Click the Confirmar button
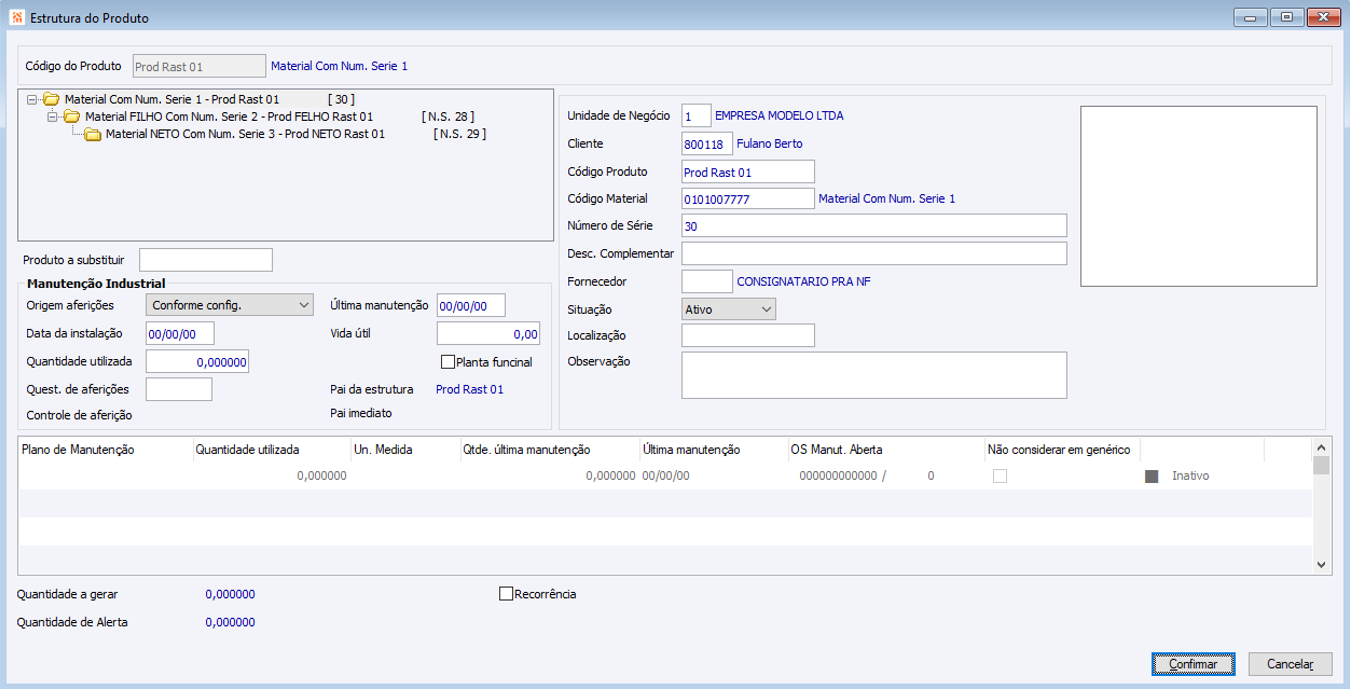The image size is (1350, 689). click(1193, 664)
